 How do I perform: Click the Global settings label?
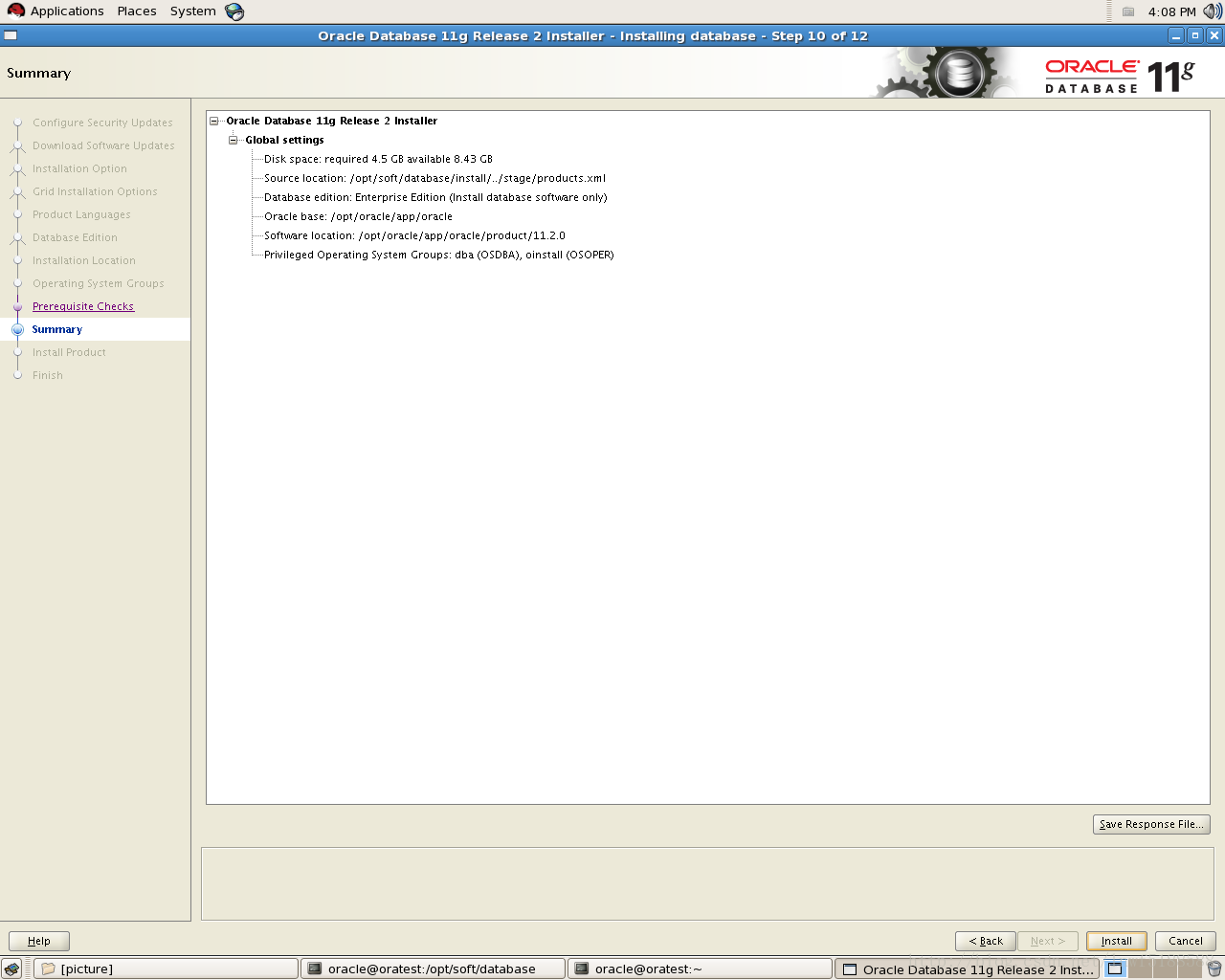(x=284, y=141)
